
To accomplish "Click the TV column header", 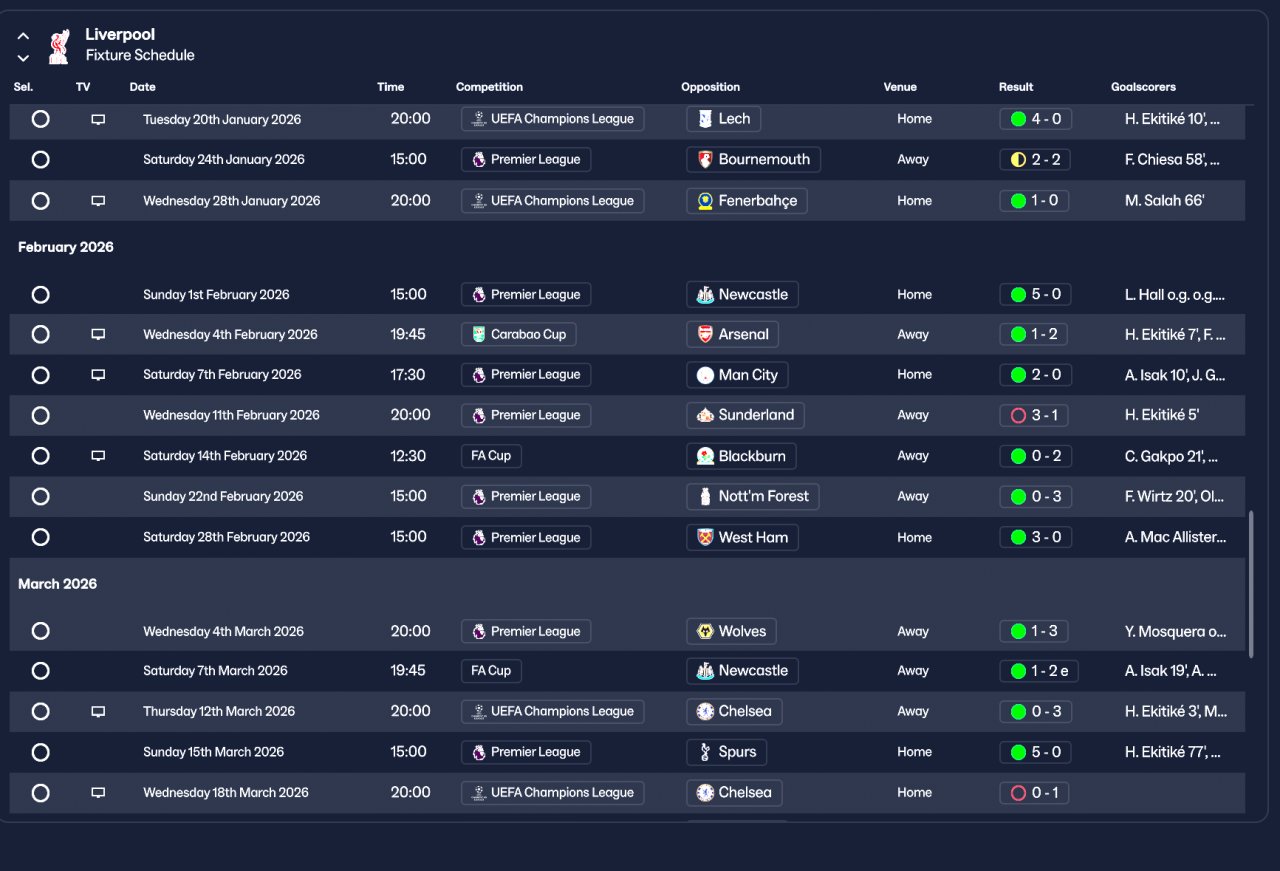I will pyautogui.click(x=83, y=87).
